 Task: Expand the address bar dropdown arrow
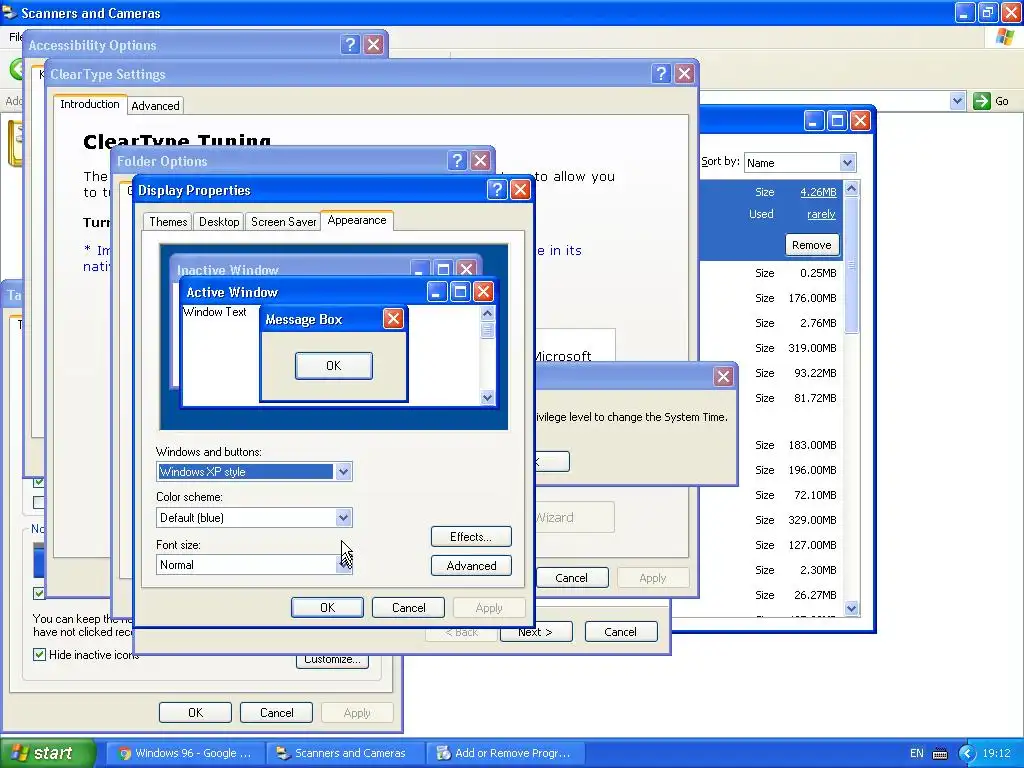click(x=957, y=101)
